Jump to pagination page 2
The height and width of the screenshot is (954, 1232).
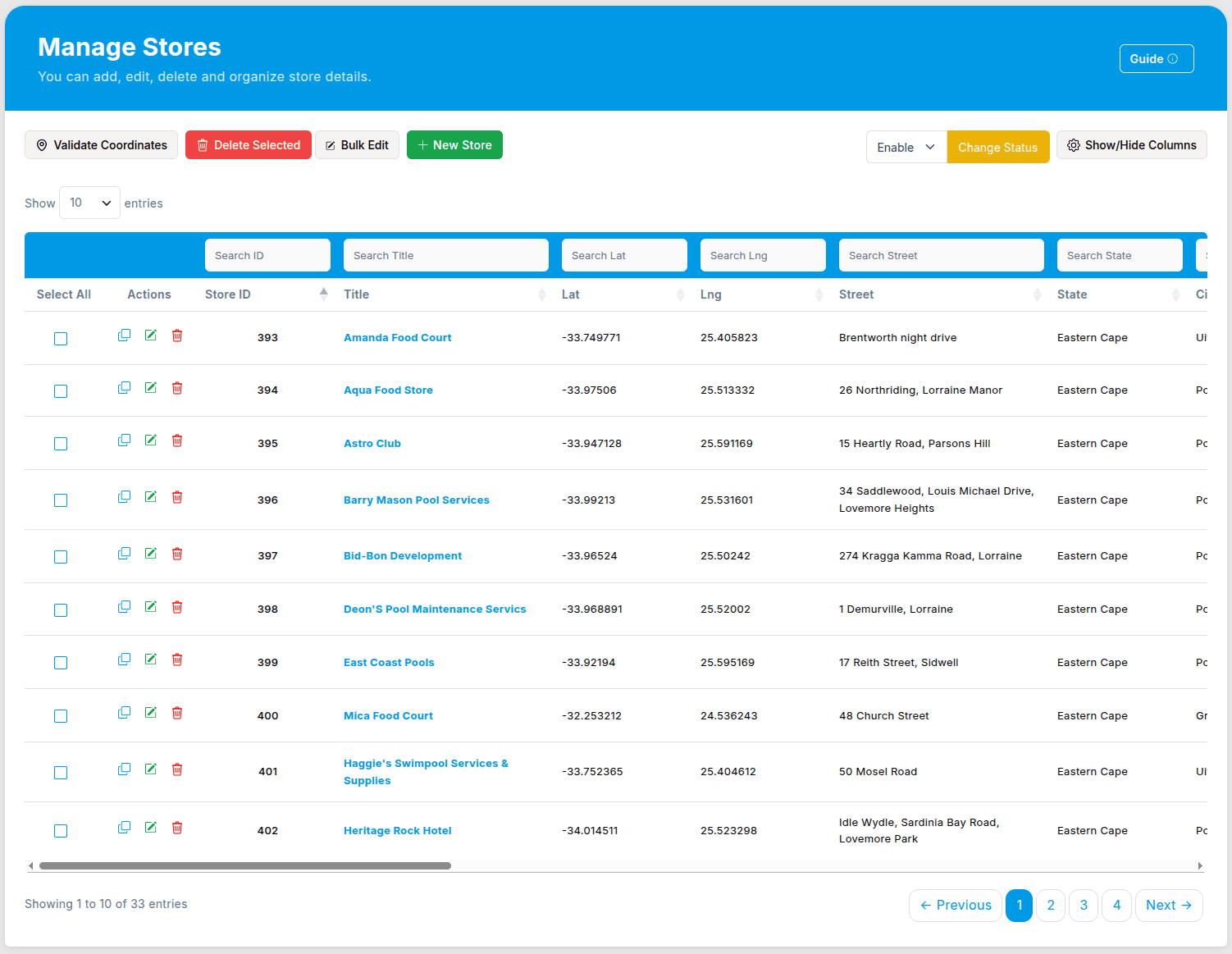coord(1051,906)
